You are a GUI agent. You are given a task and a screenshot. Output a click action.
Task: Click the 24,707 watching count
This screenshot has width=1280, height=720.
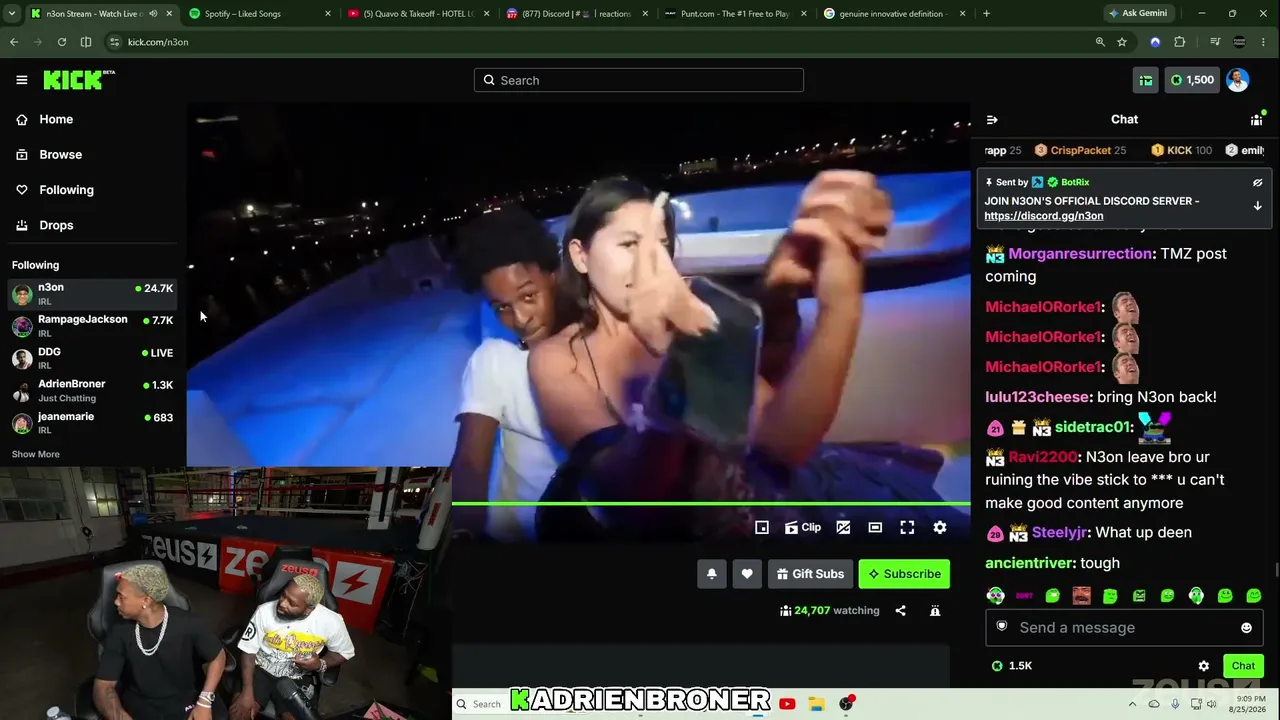[x=829, y=611]
